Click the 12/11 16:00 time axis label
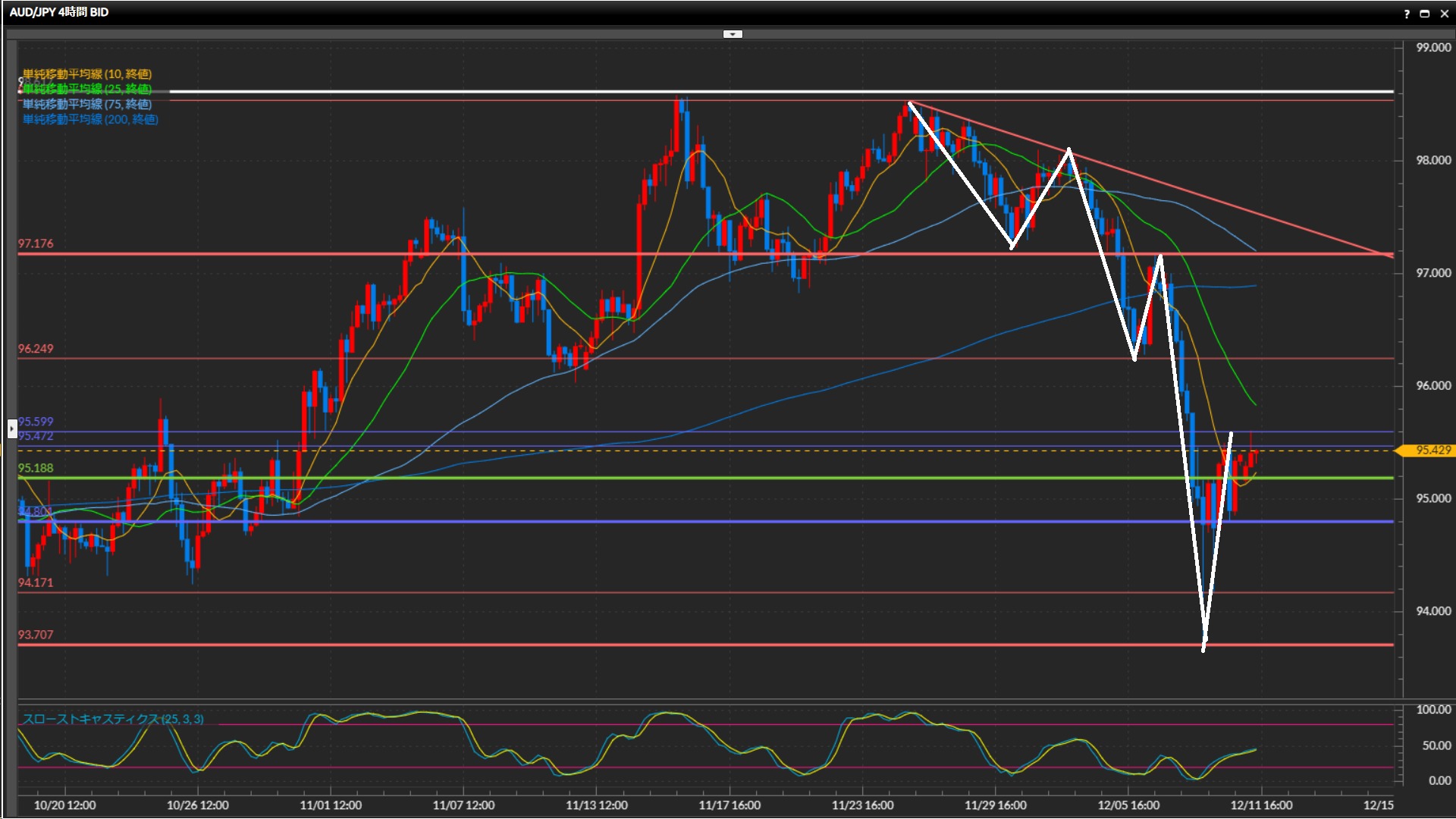Image resolution: width=1456 pixels, height=819 pixels. coord(1261,805)
